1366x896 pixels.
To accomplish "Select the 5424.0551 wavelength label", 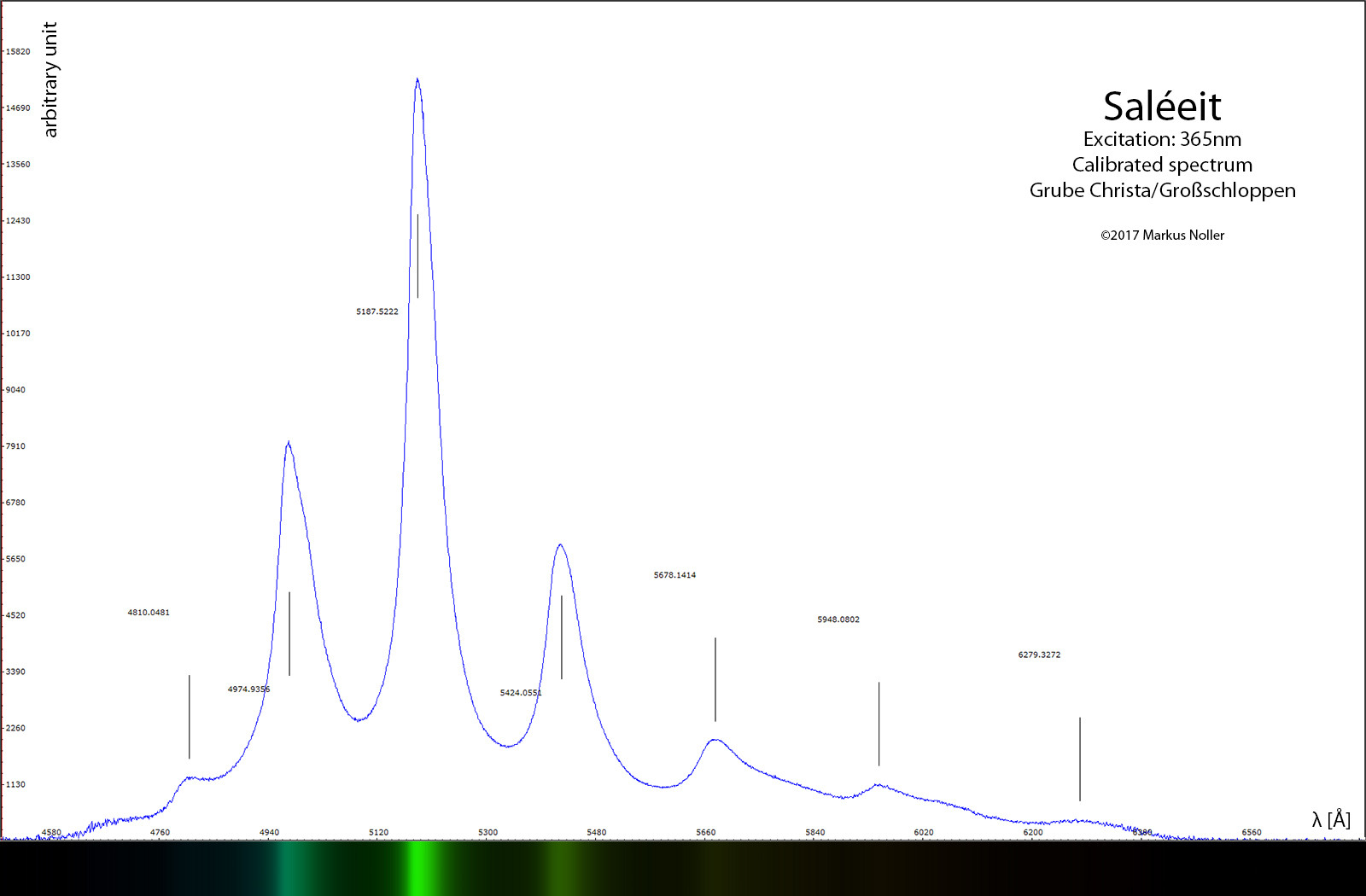I will pos(521,693).
